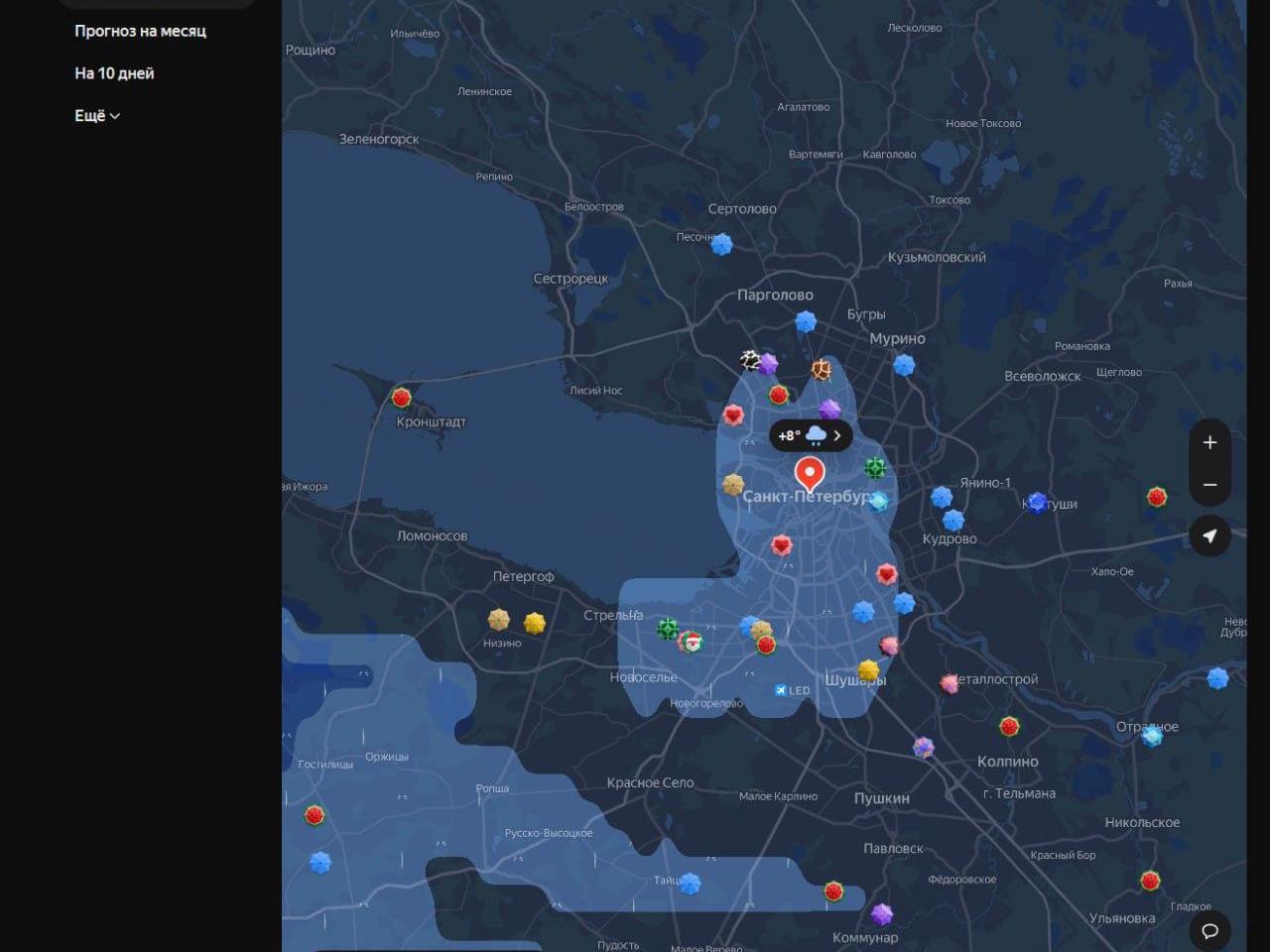Click the red location pin on Saint Petersburg
1270x952 pixels.
810,475
